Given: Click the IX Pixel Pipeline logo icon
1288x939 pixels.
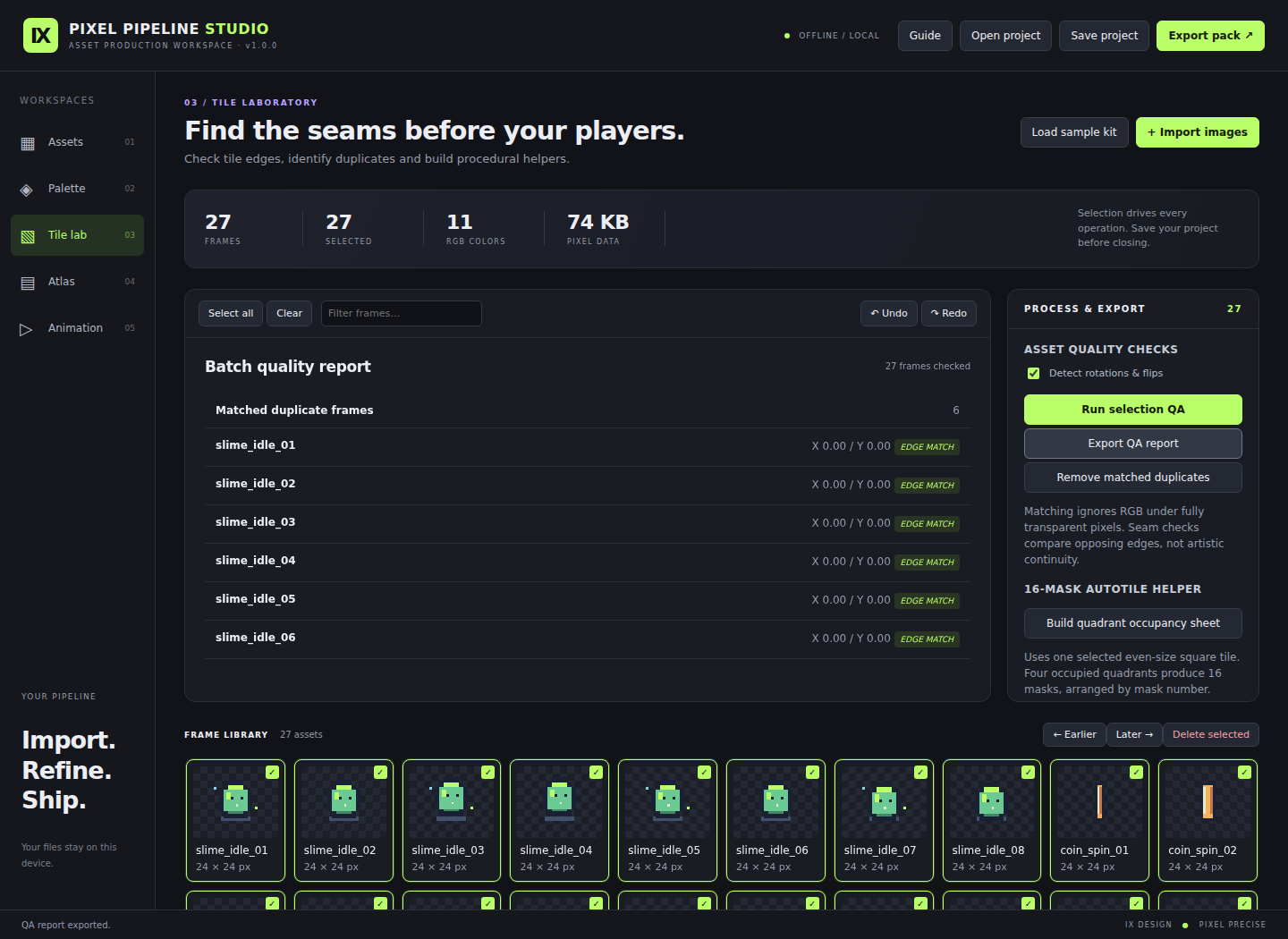Looking at the screenshot, I should (x=40, y=36).
